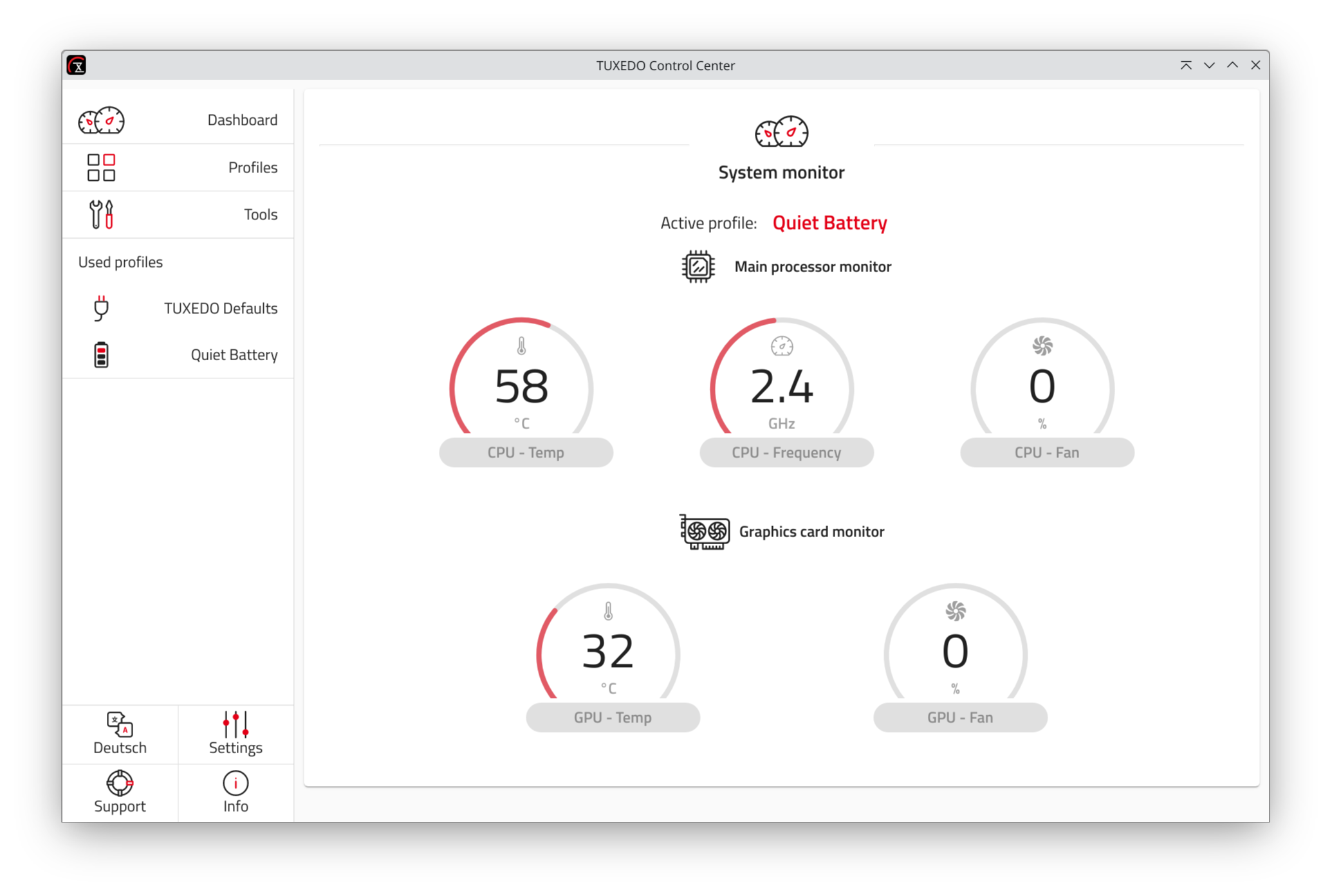Click the Dashboard navigation icon
Image resolution: width=1332 pixels, height=896 pixels.
tap(101, 120)
